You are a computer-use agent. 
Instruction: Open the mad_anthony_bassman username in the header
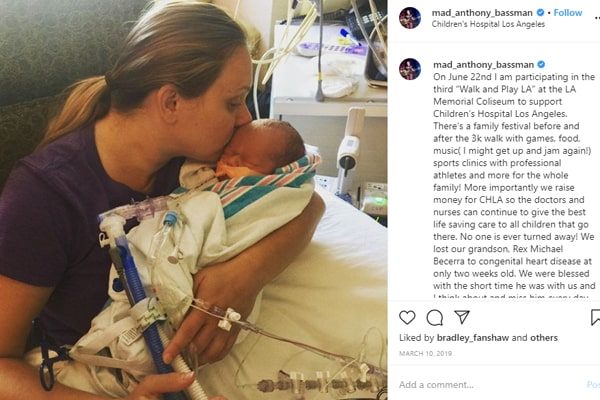pyautogui.click(x=482, y=13)
